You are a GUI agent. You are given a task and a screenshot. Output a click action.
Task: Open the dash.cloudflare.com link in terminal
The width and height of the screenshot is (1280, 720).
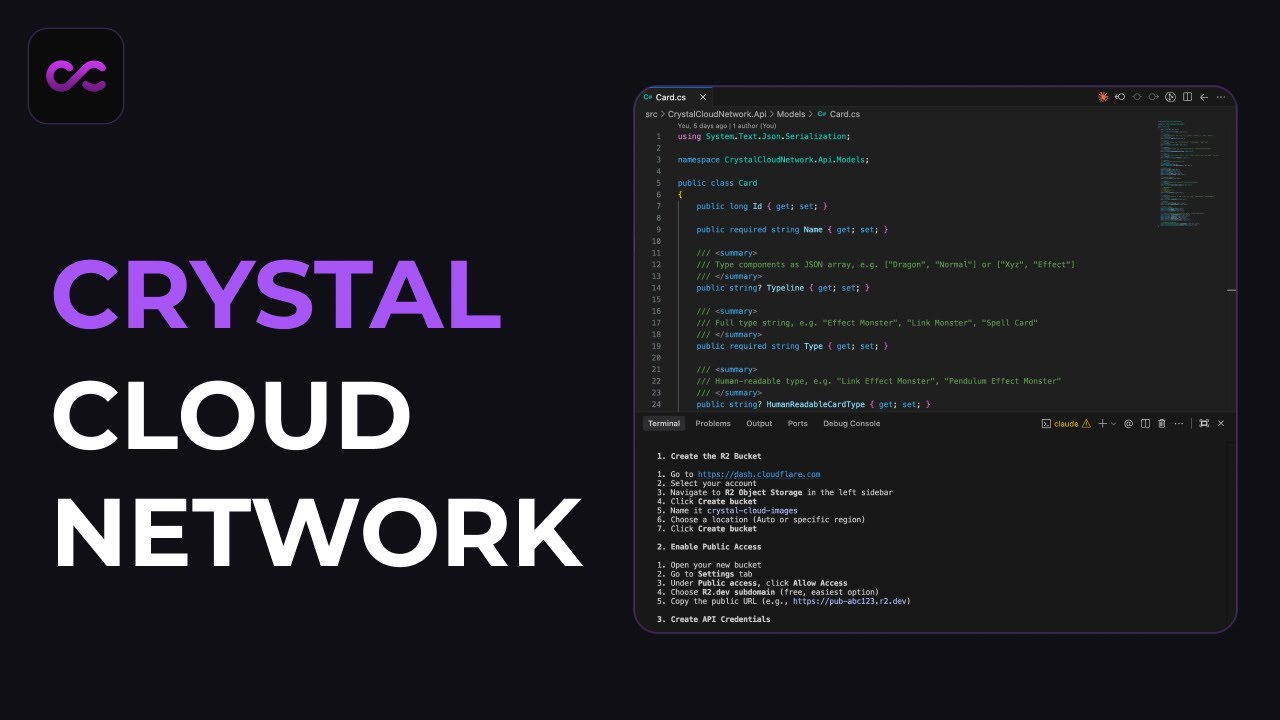(x=758, y=475)
